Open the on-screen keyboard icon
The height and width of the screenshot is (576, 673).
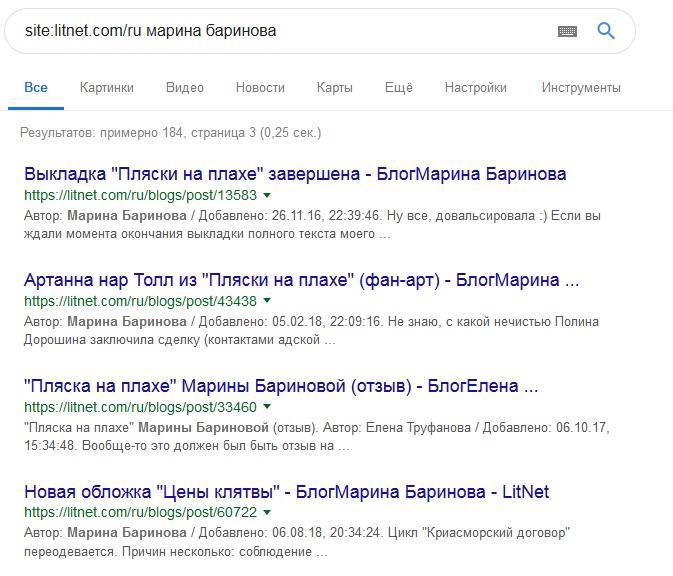(x=567, y=31)
